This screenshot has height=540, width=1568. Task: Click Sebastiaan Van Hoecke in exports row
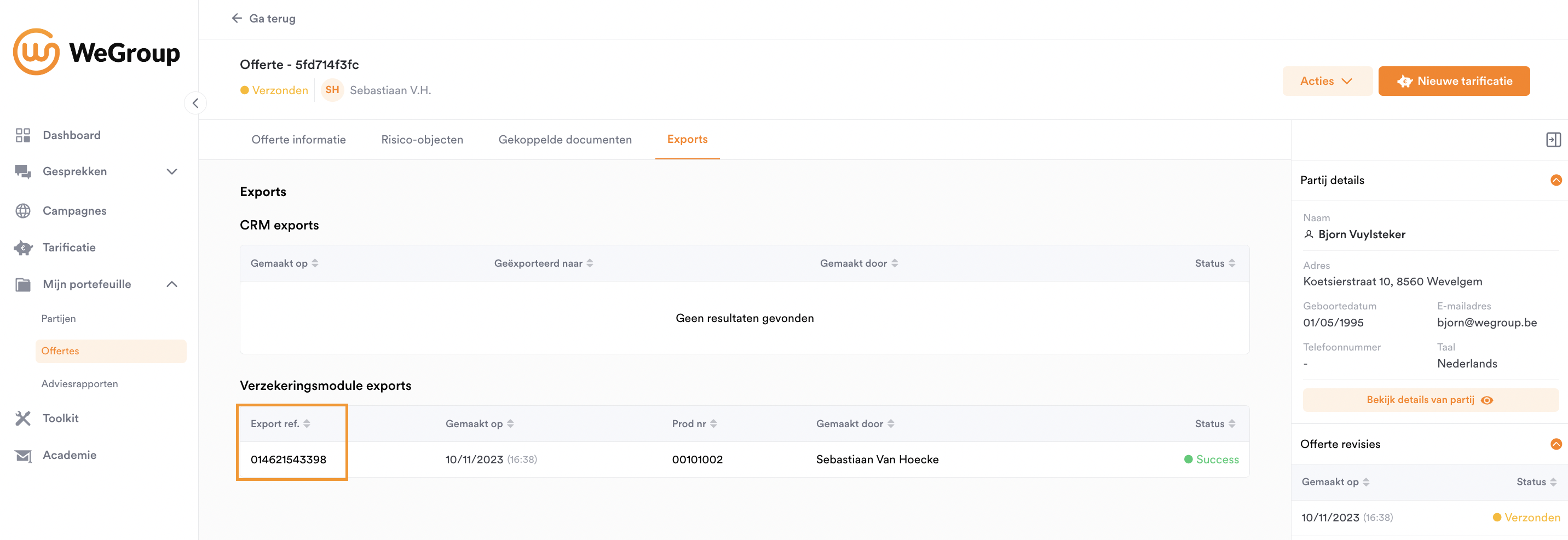pos(877,459)
